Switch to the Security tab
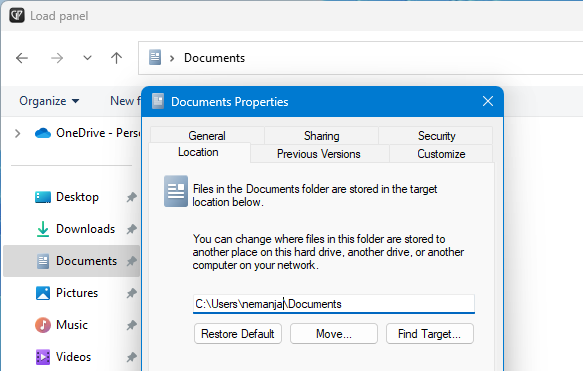The width and height of the screenshot is (583, 371). pos(437,136)
